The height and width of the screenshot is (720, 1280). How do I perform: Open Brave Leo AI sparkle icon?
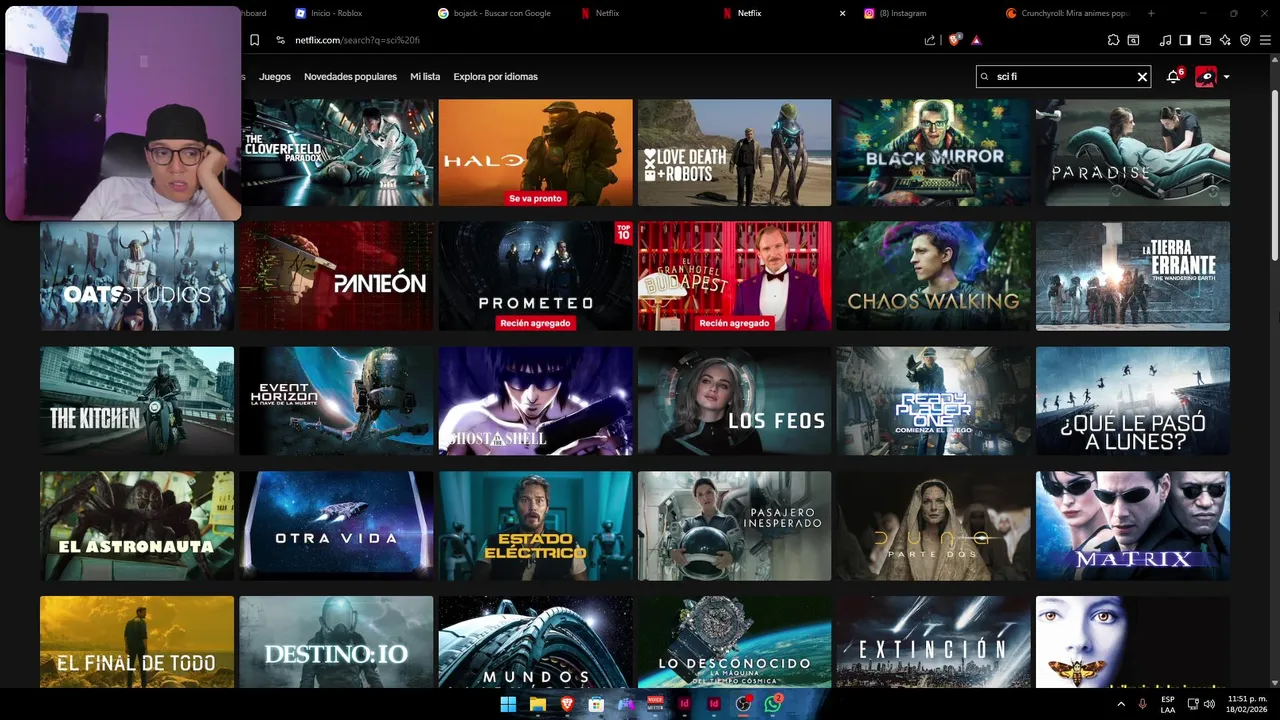[1225, 40]
